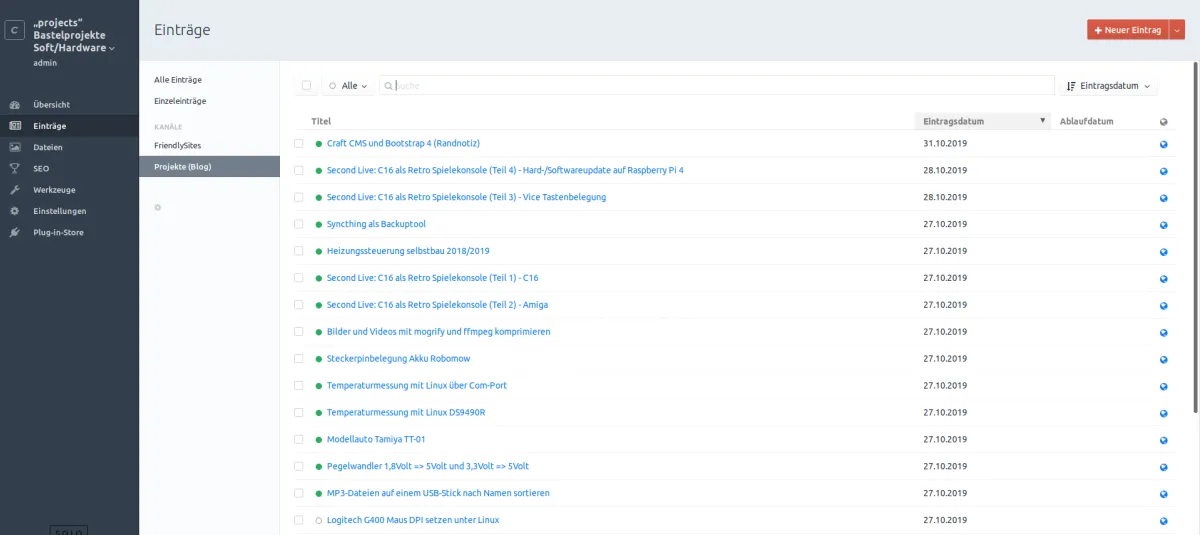Click the Neuer Eintrag button
The image size is (1200, 535).
coord(1127,30)
